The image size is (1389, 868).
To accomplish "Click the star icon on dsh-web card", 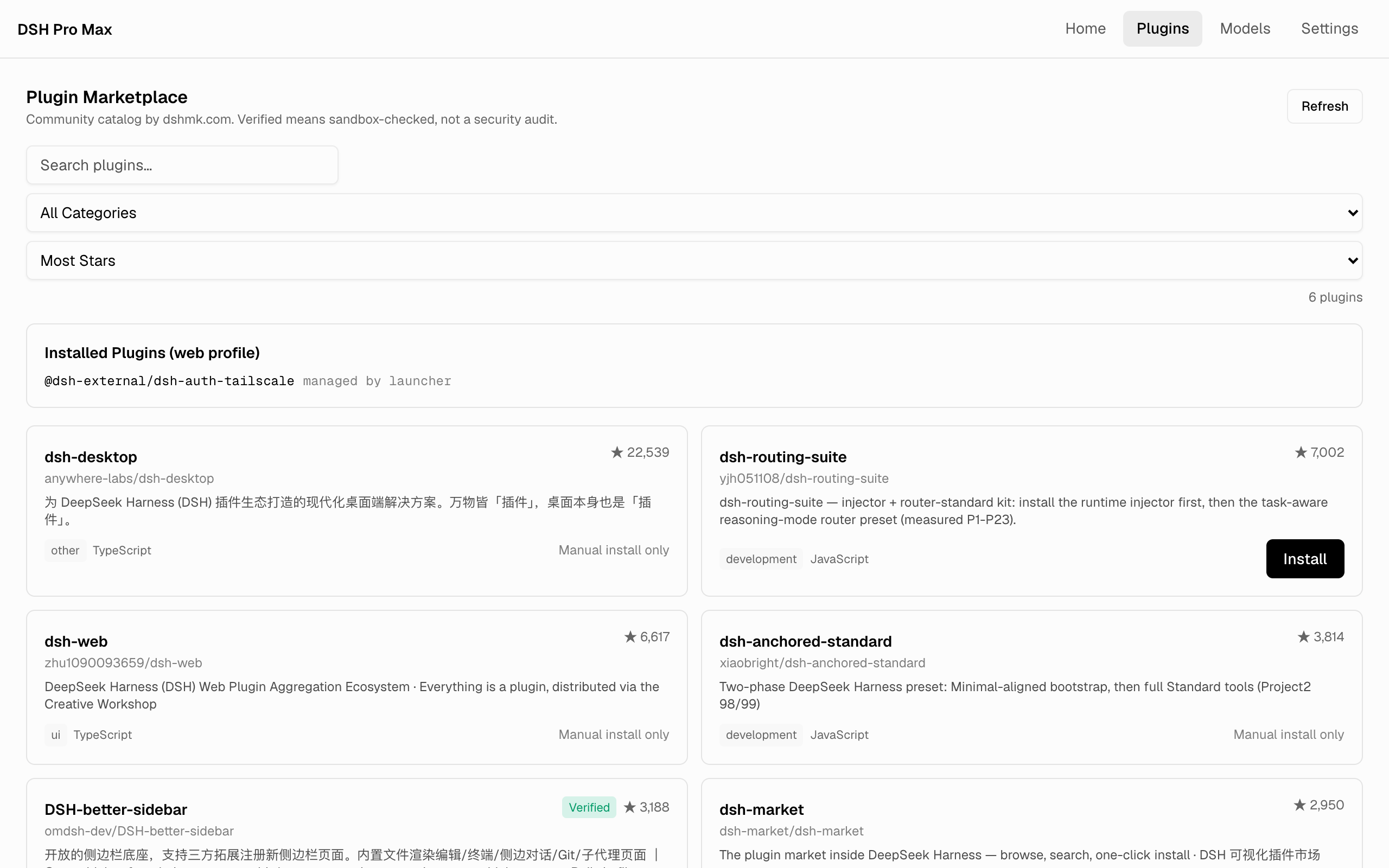I will coord(630,637).
